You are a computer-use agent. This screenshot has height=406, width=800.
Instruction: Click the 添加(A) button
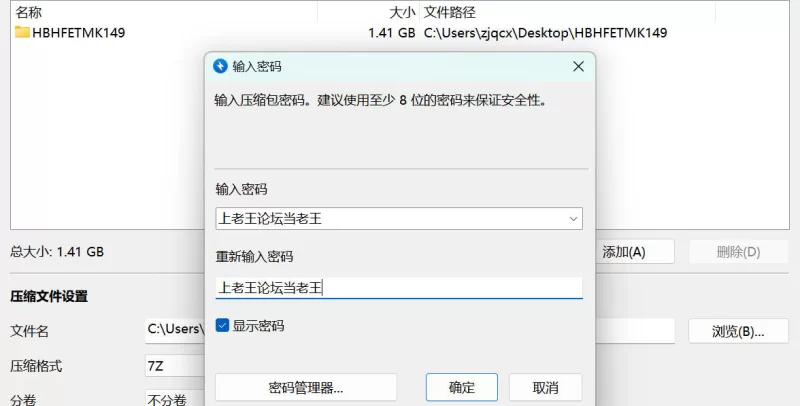[x=634, y=252]
